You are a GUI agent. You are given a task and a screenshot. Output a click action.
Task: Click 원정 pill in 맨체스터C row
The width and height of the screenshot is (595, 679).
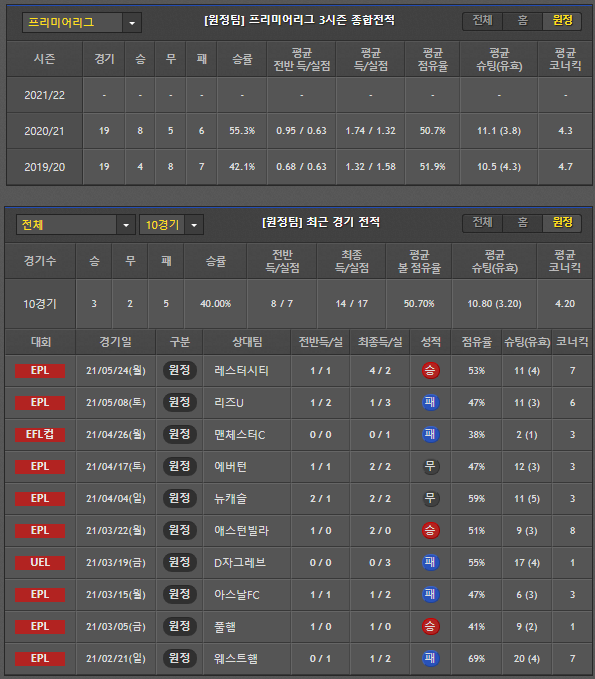180,434
